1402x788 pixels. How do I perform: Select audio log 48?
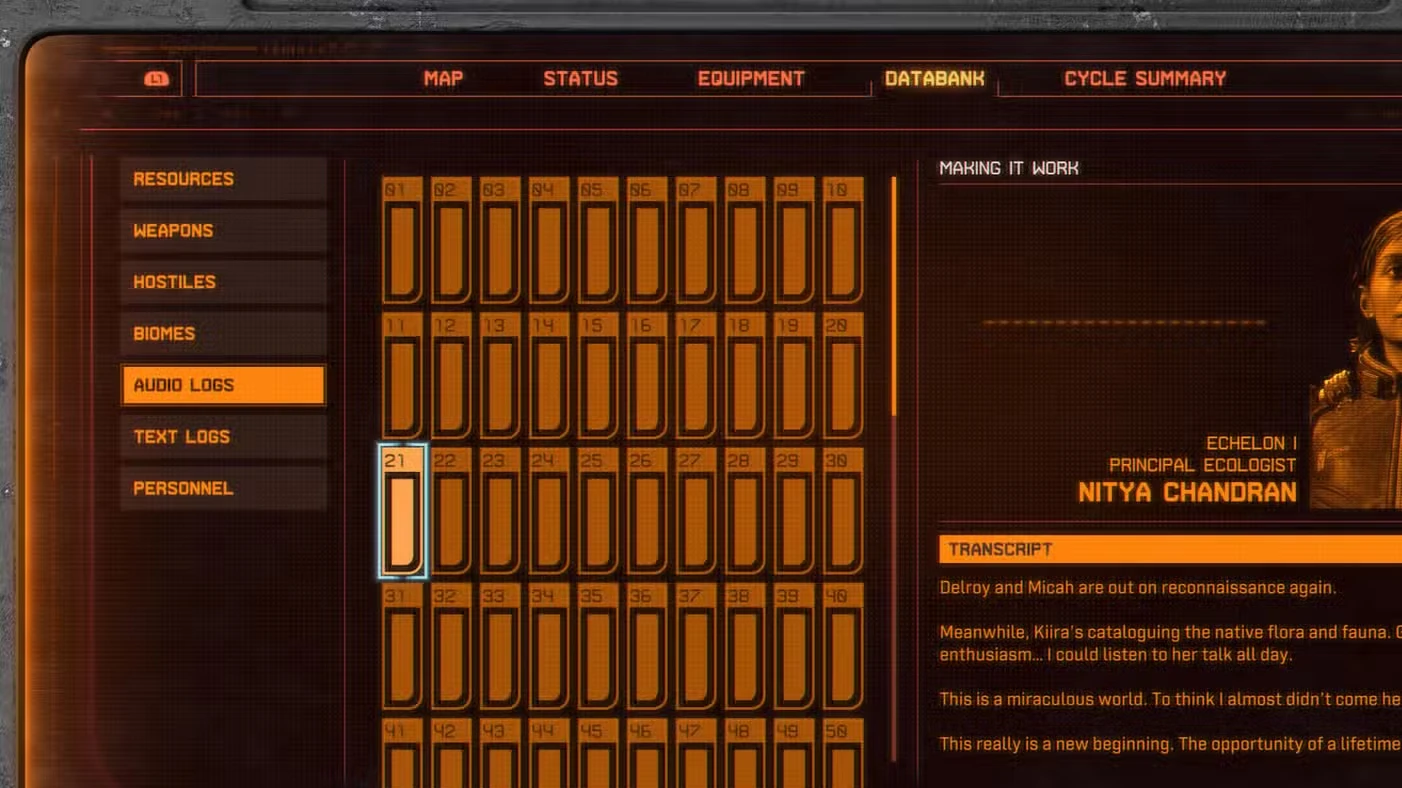746,753
